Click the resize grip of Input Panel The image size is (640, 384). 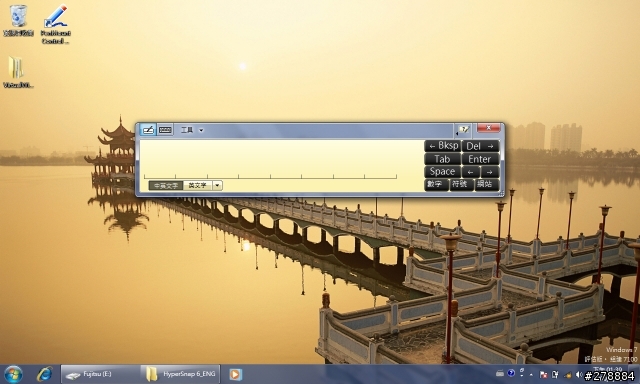point(502,193)
